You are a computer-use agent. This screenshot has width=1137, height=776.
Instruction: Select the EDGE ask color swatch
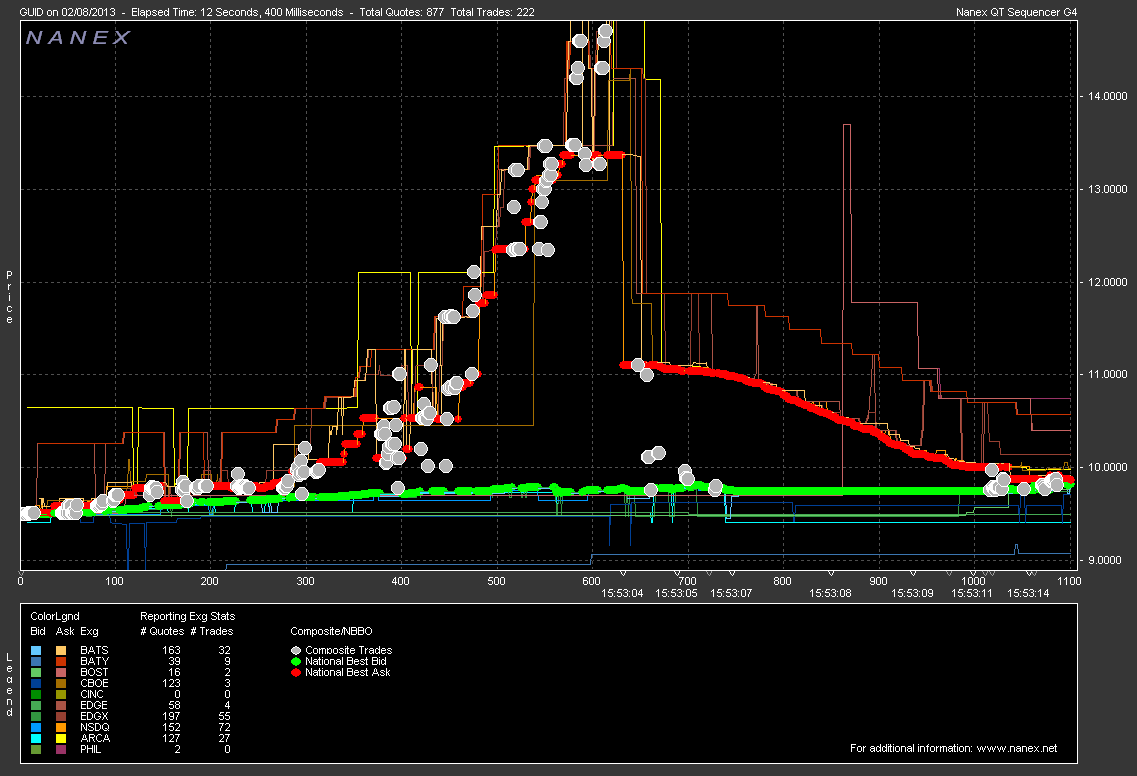pos(61,705)
